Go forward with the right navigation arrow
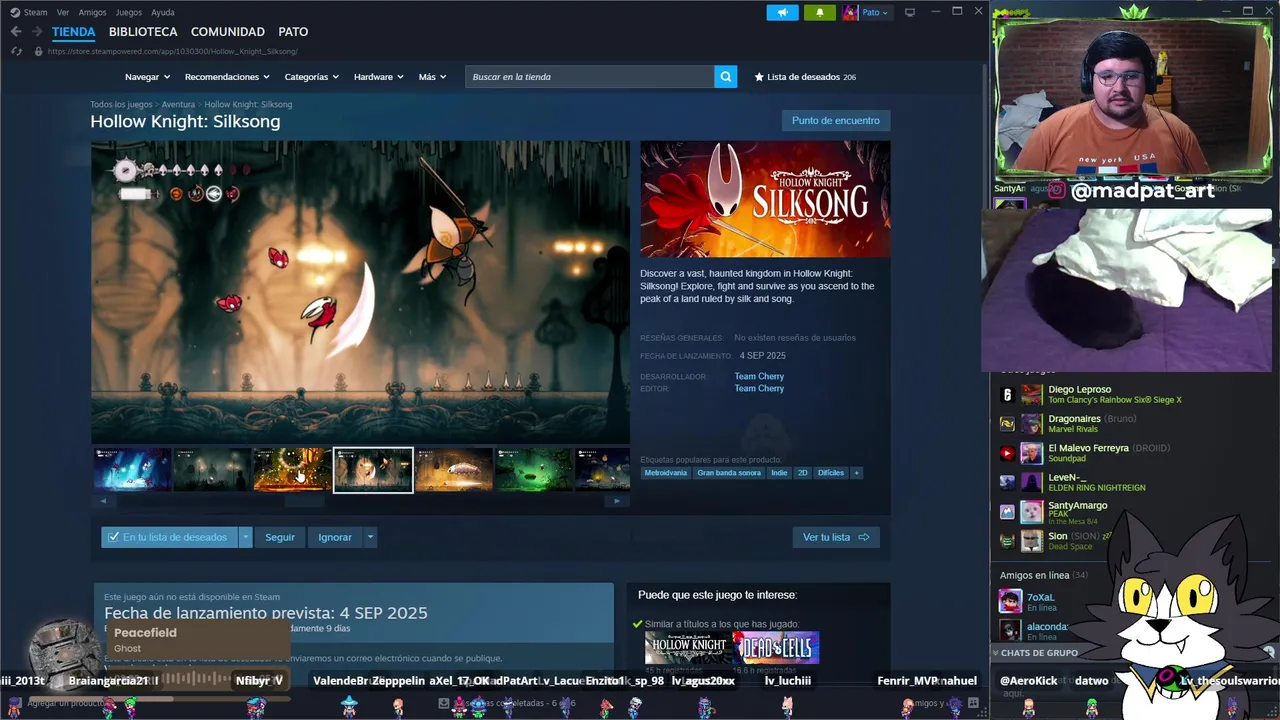This screenshot has width=1280, height=720. click(x=37, y=32)
